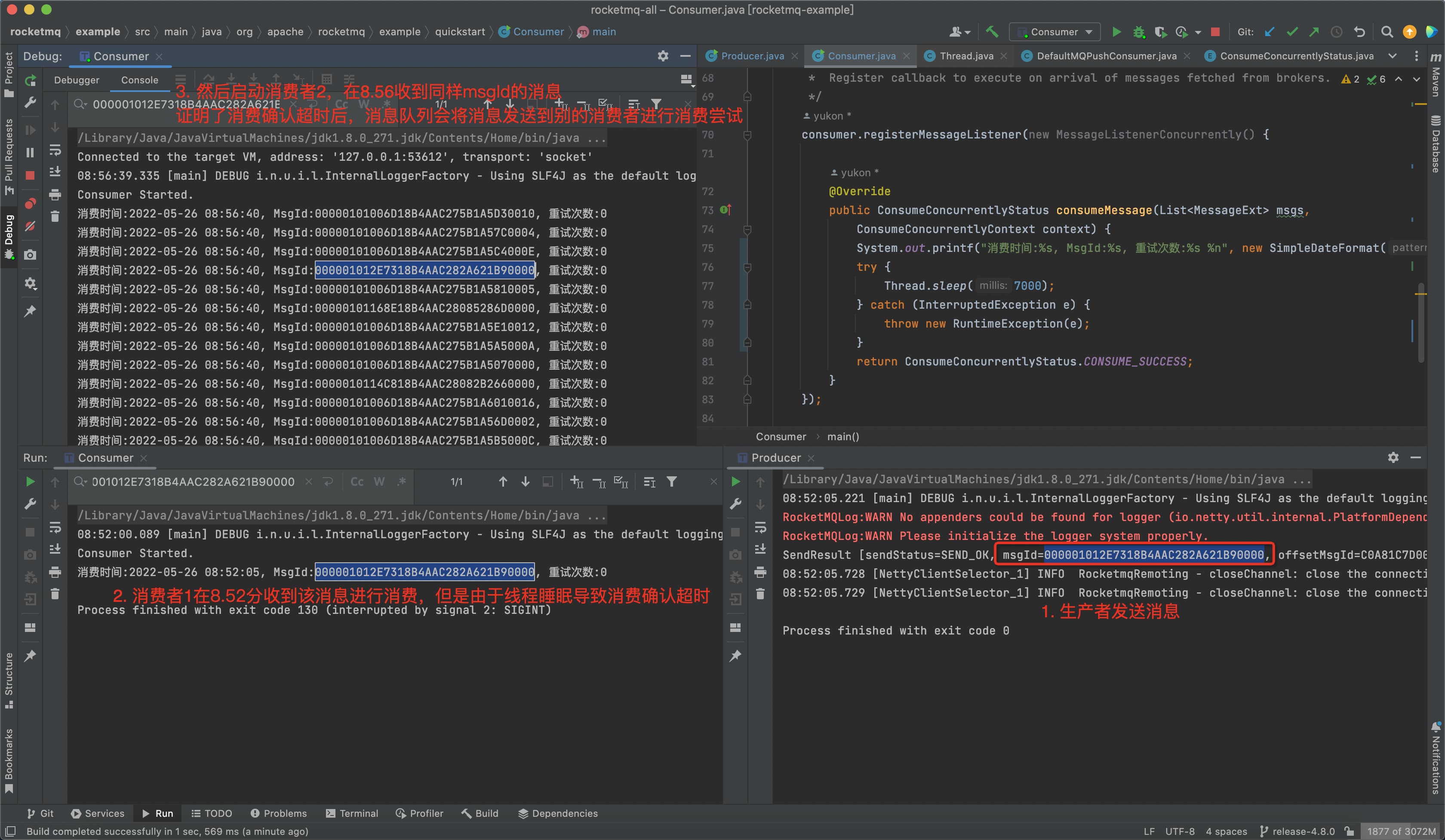This screenshot has width=1445, height=840.
Task: Click the Debug bug icon in toolbar
Action: click(x=1139, y=31)
